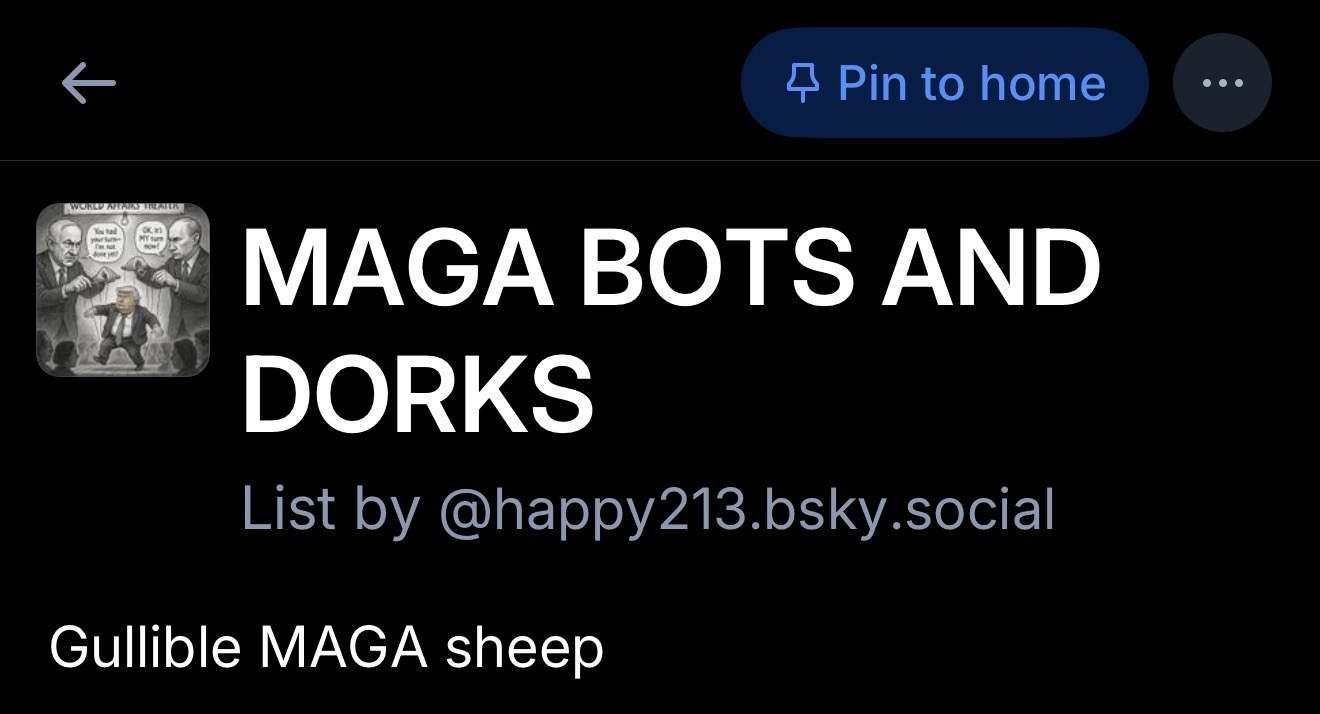Open the list's cartoon avatar image

click(x=123, y=290)
